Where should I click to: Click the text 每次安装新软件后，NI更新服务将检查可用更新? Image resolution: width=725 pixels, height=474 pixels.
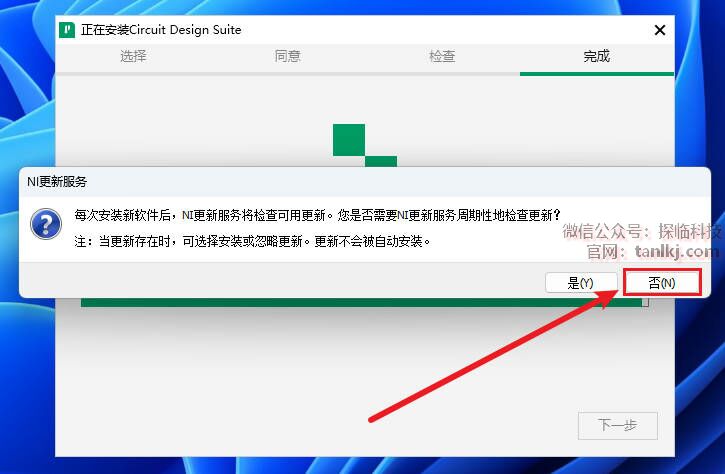200,215
